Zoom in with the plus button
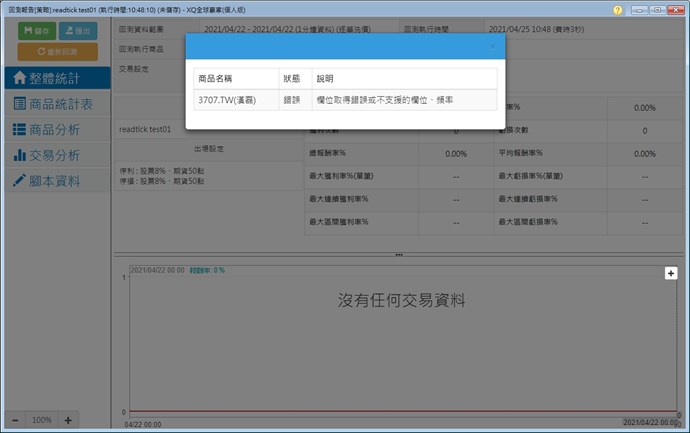Screen dimensions: 690x433 68,420
